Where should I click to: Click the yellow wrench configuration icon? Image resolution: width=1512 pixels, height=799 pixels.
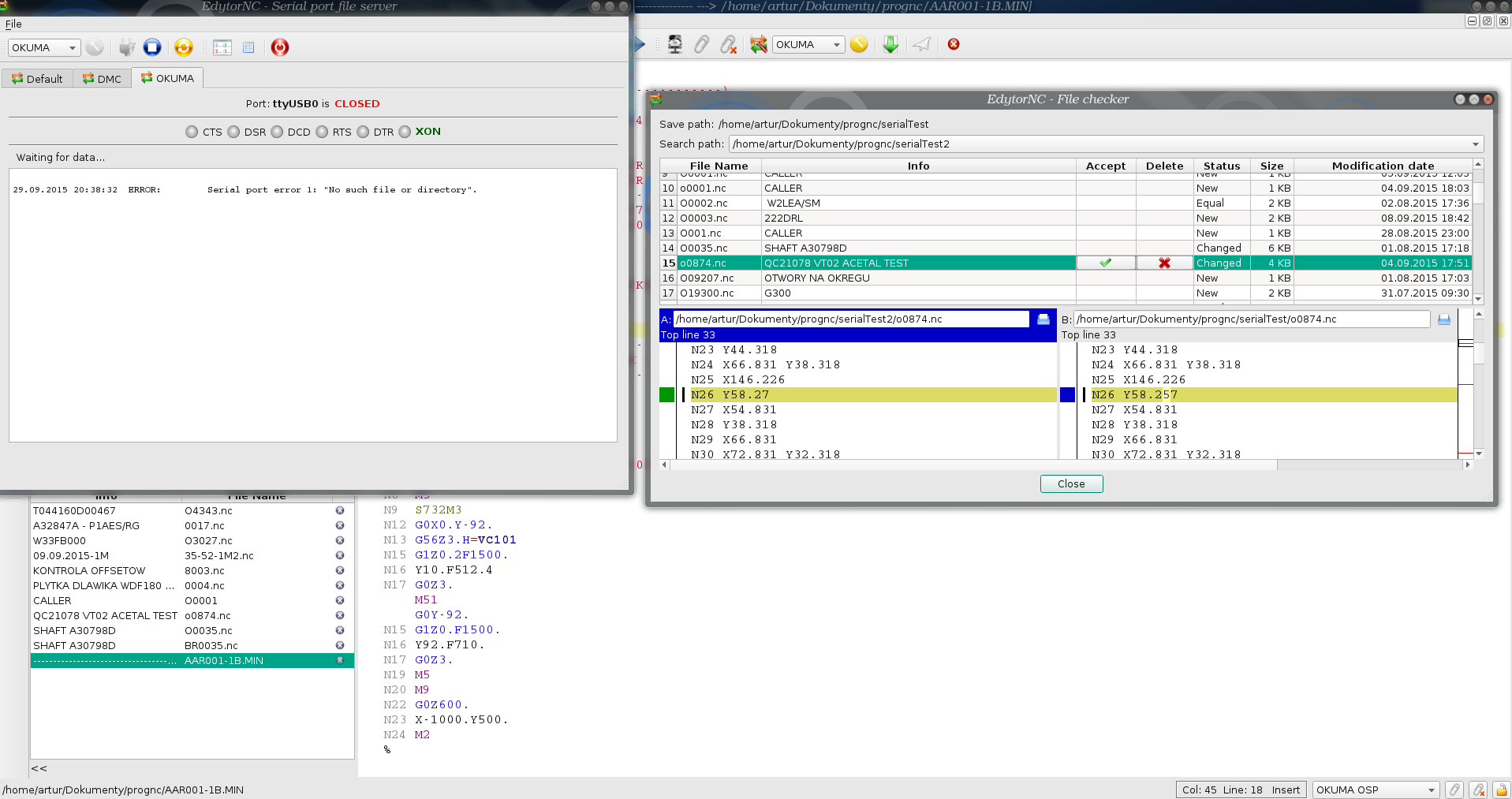859,45
